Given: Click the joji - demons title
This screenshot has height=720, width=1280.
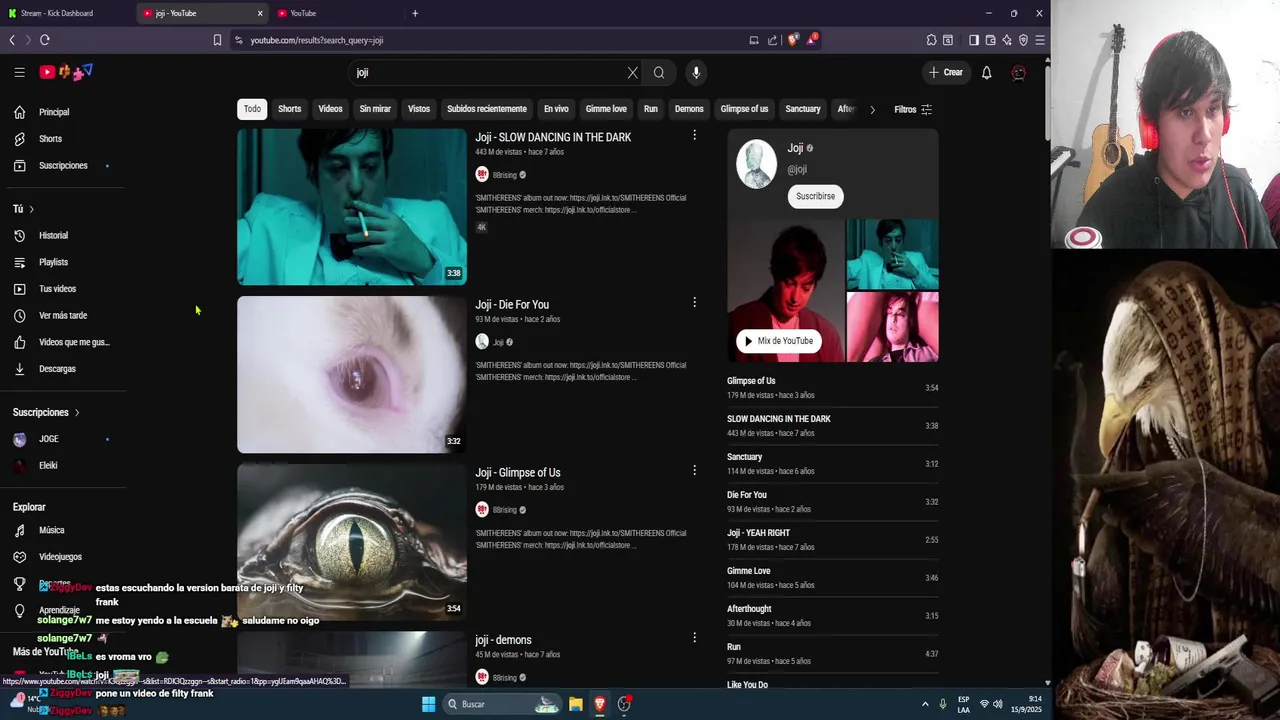Looking at the screenshot, I should point(503,640).
